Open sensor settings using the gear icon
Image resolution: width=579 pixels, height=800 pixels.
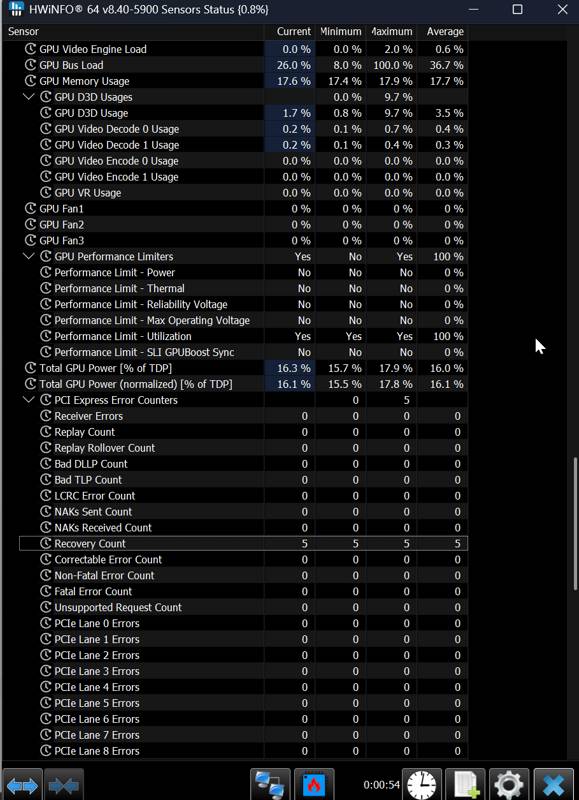[509, 784]
